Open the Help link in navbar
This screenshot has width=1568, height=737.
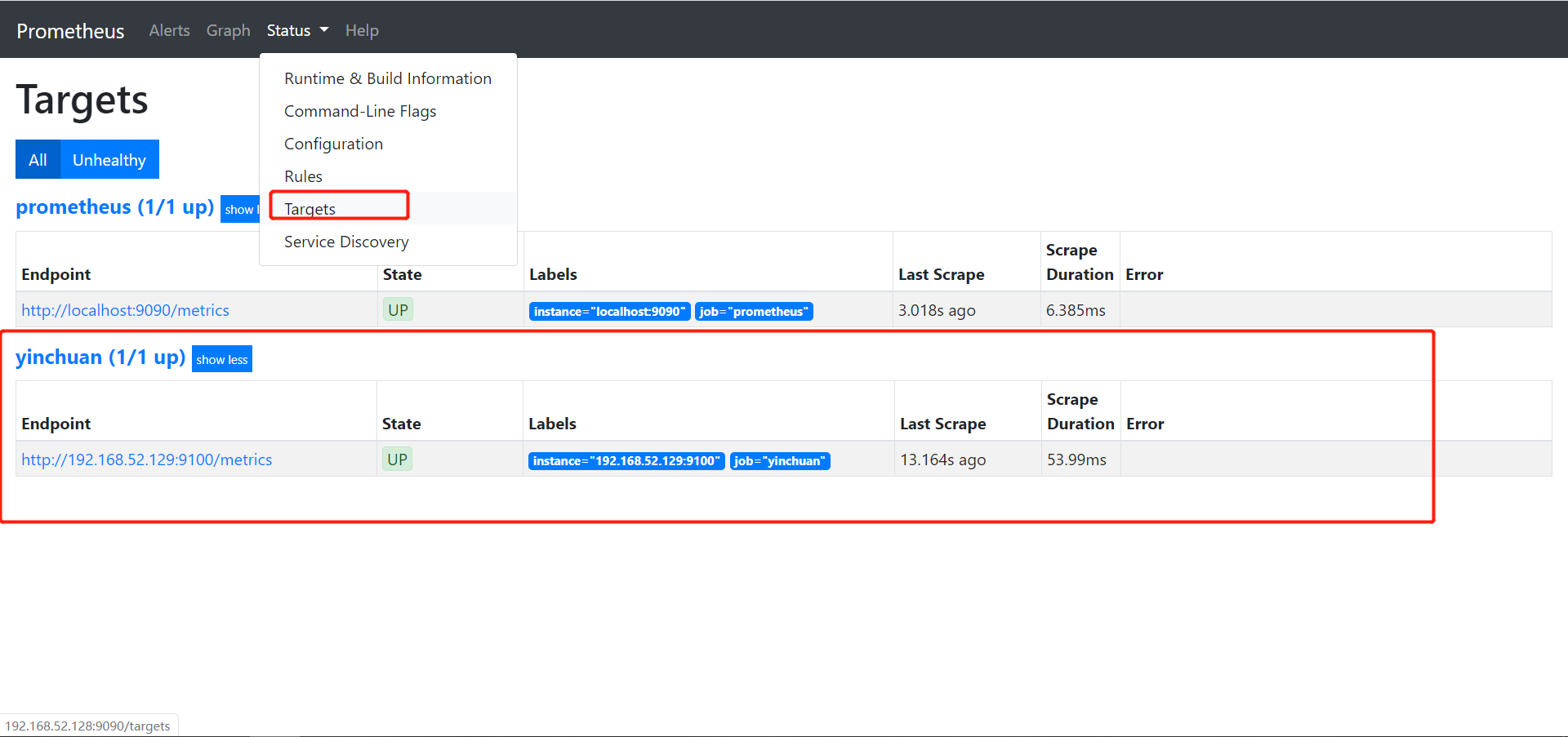pos(362,30)
